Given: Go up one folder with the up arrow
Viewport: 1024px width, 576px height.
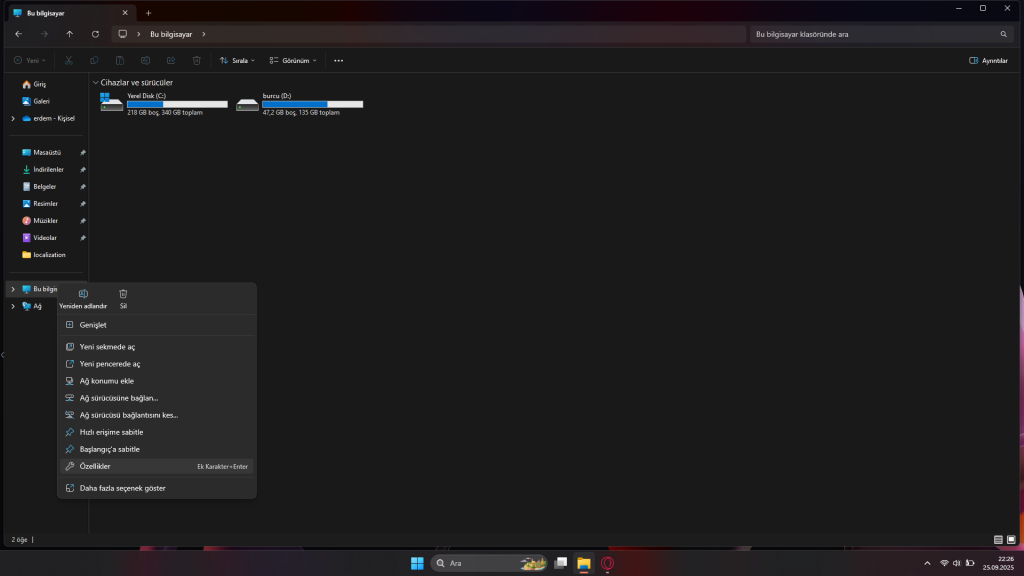Looking at the screenshot, I should pos(69,34).
